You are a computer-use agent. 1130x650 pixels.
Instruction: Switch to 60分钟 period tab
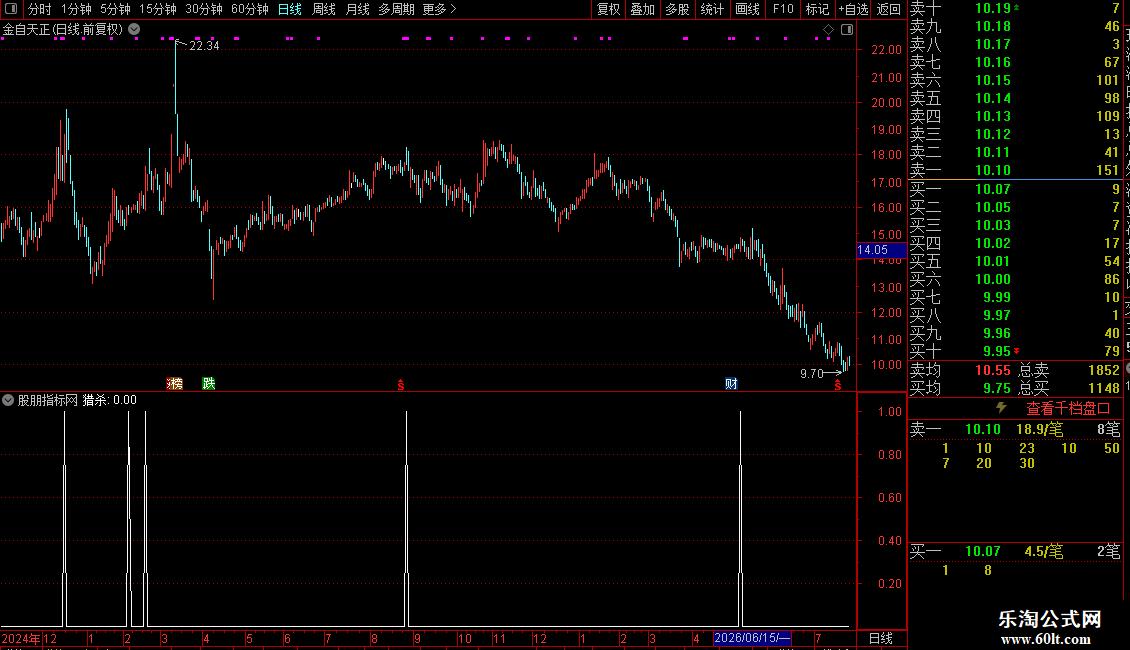(249, 9)
